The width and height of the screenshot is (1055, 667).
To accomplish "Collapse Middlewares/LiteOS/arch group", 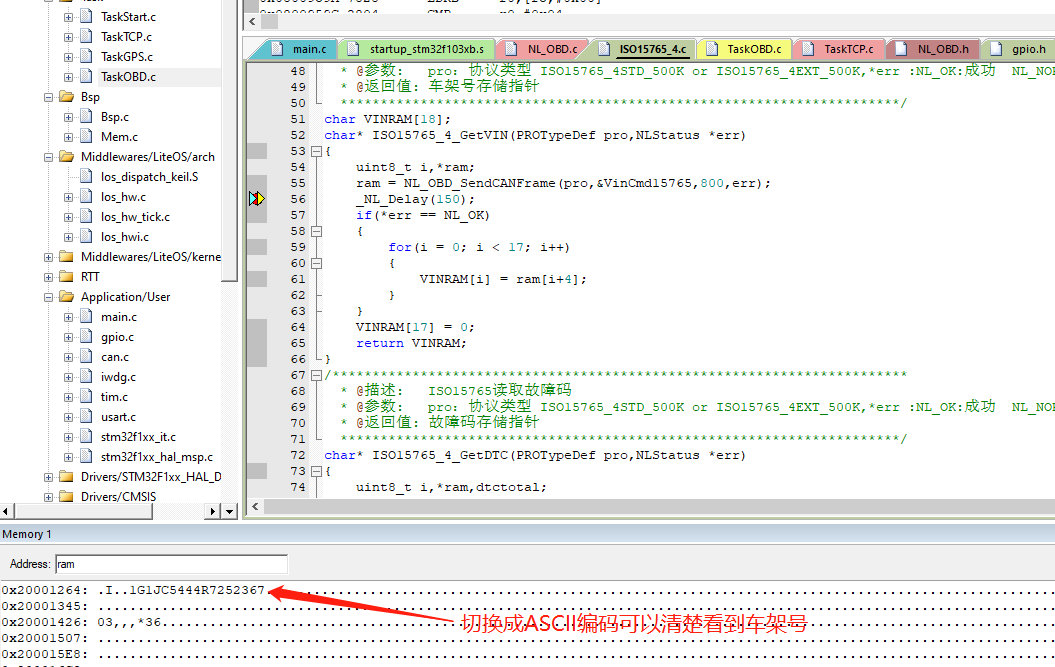I will [x=48, y=157].
